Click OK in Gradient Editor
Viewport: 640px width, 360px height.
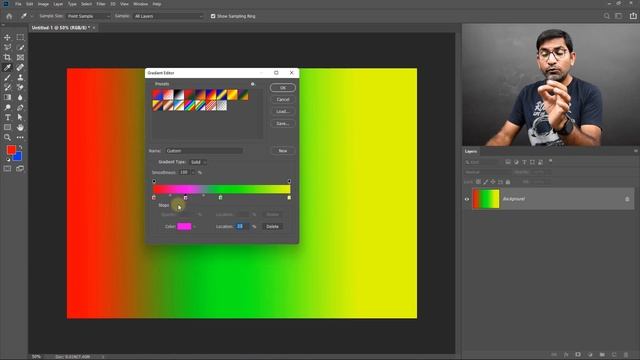282,88
